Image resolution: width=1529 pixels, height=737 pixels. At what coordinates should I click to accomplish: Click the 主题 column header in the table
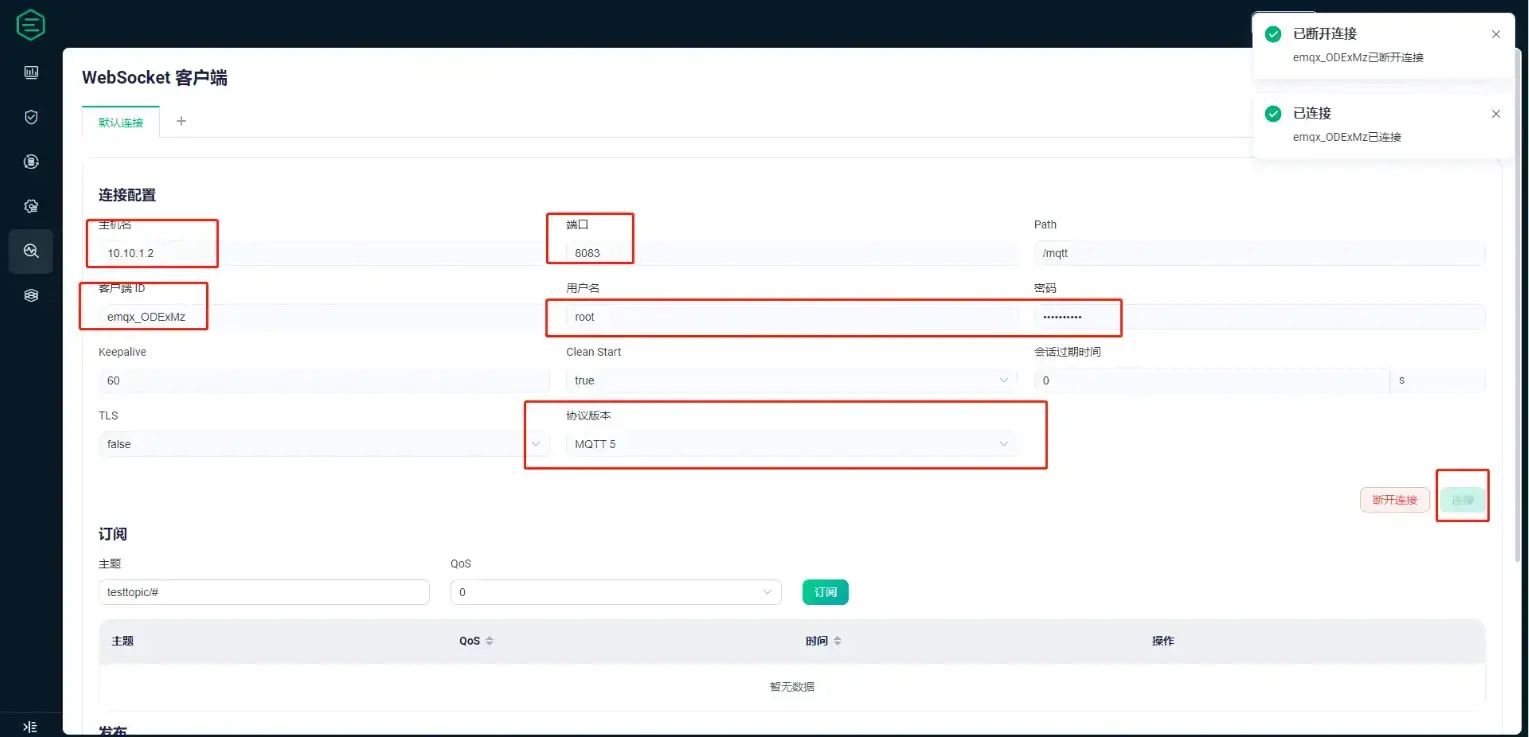point(122,641)
